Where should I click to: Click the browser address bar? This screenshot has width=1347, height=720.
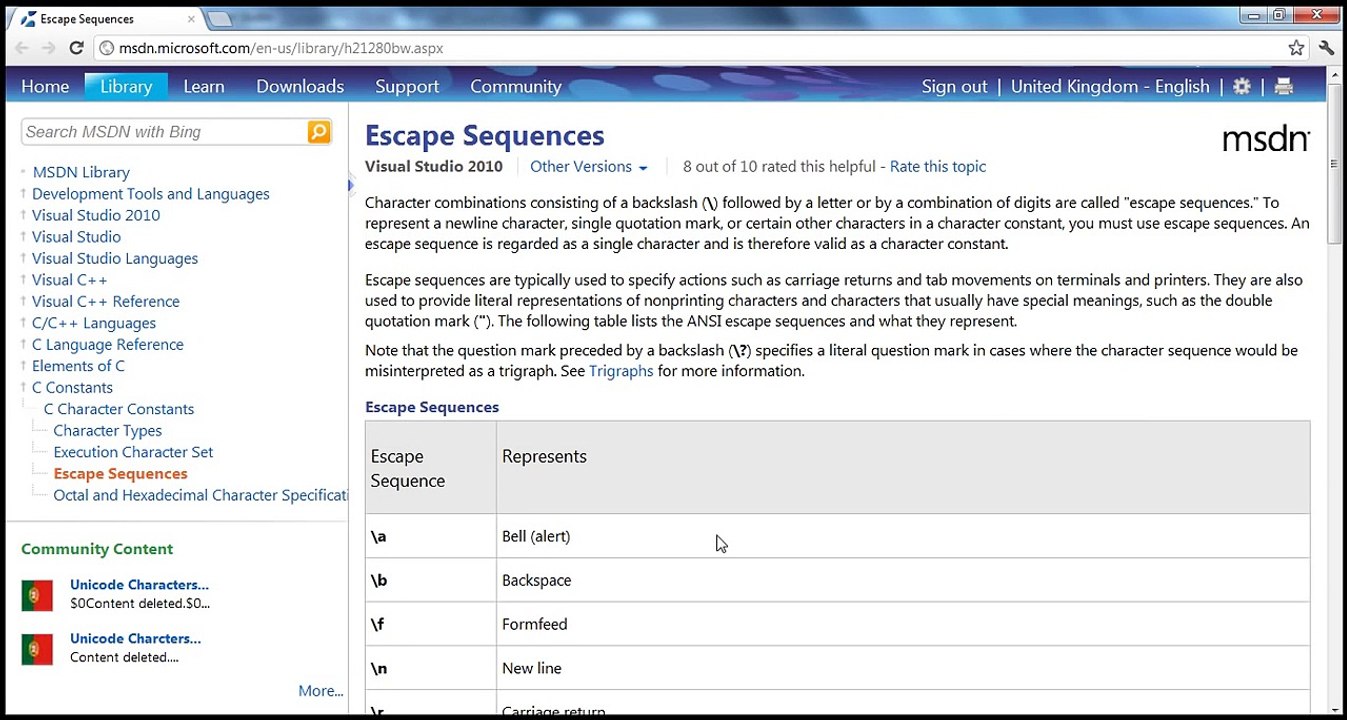690,48
